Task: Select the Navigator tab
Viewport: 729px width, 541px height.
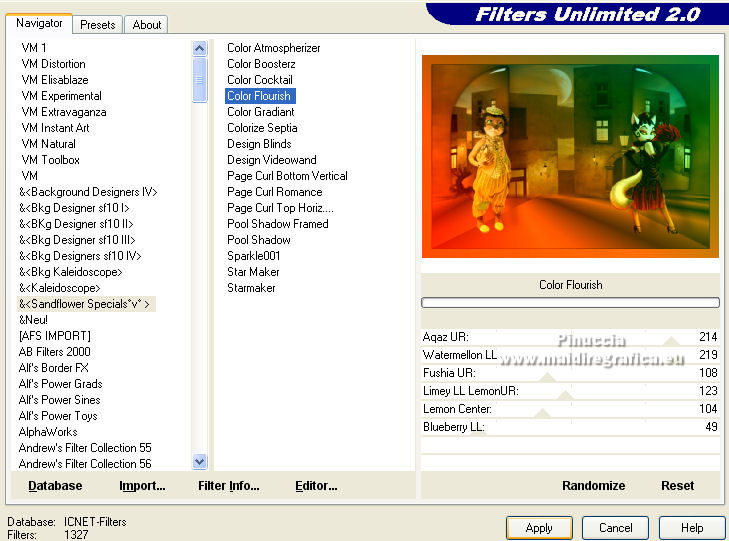Action: [x=39, y=23]
